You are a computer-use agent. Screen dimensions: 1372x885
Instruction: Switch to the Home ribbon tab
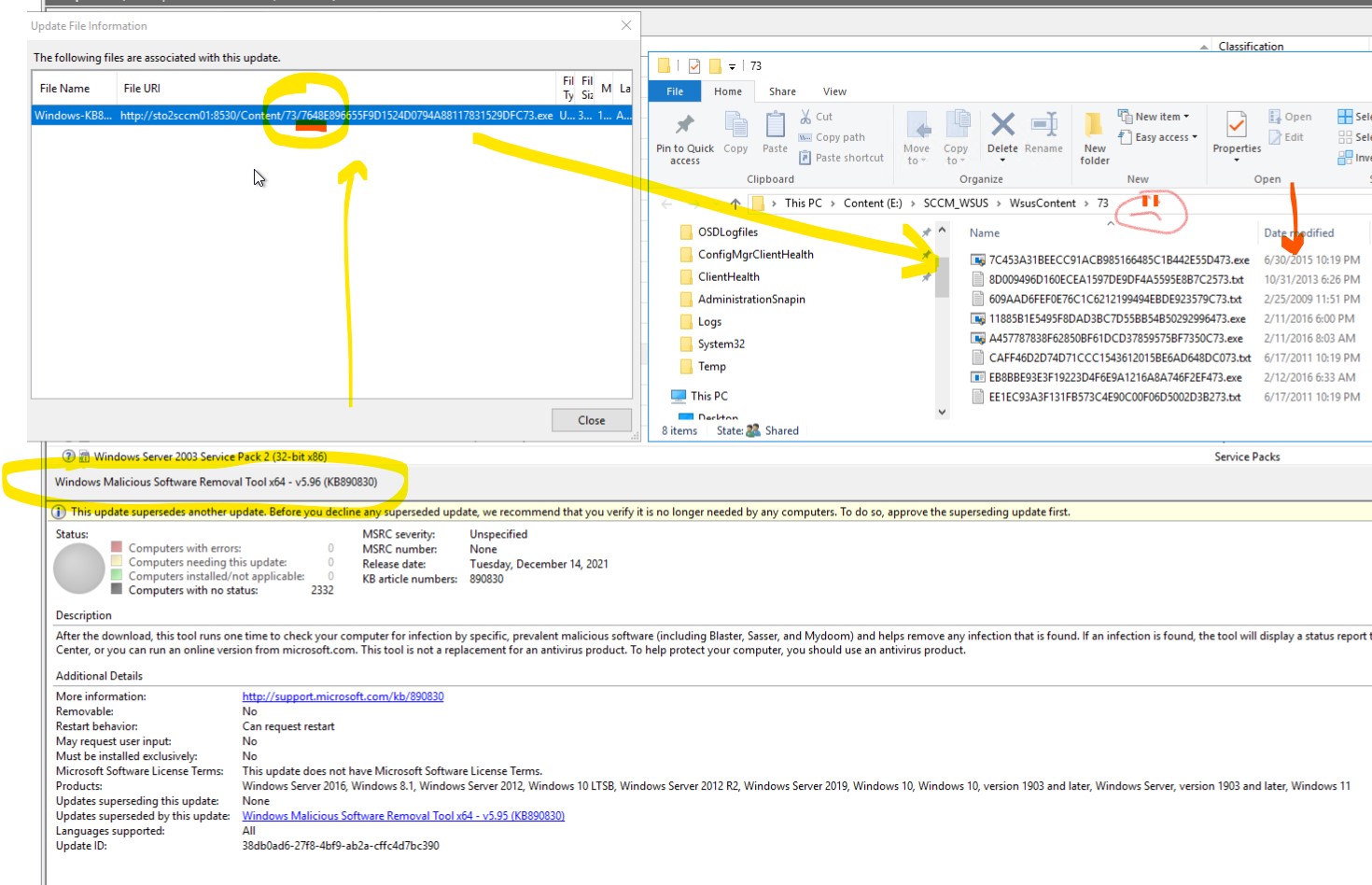(728, 91)
